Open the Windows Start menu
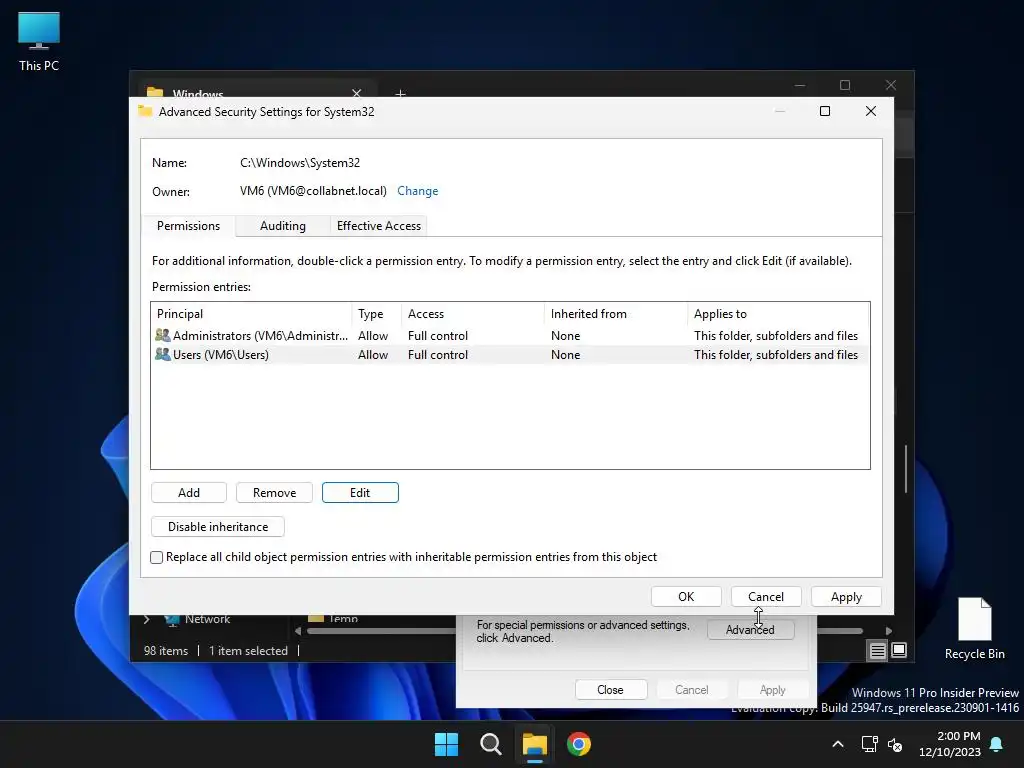The width and height of the screenshot is (1024, 768). (x=447, y=744)
